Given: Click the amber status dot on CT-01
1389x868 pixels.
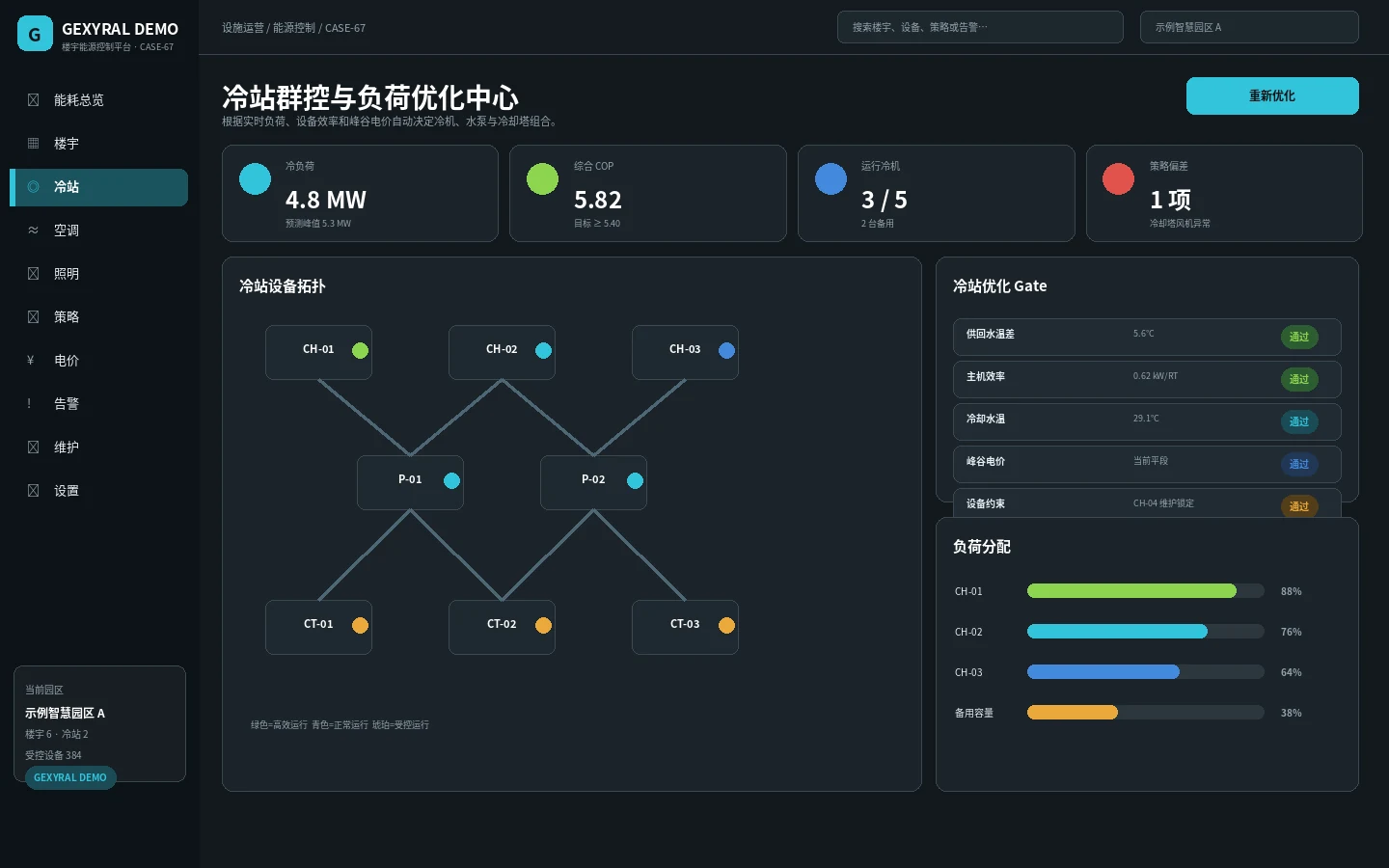Looking at the screenshot, I should 360,625.
